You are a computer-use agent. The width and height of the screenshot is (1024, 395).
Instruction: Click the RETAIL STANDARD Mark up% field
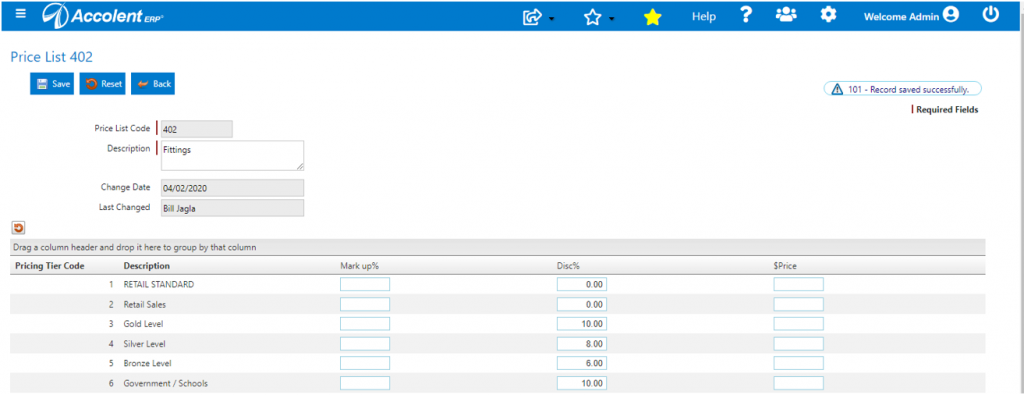[x=365, y=284]
